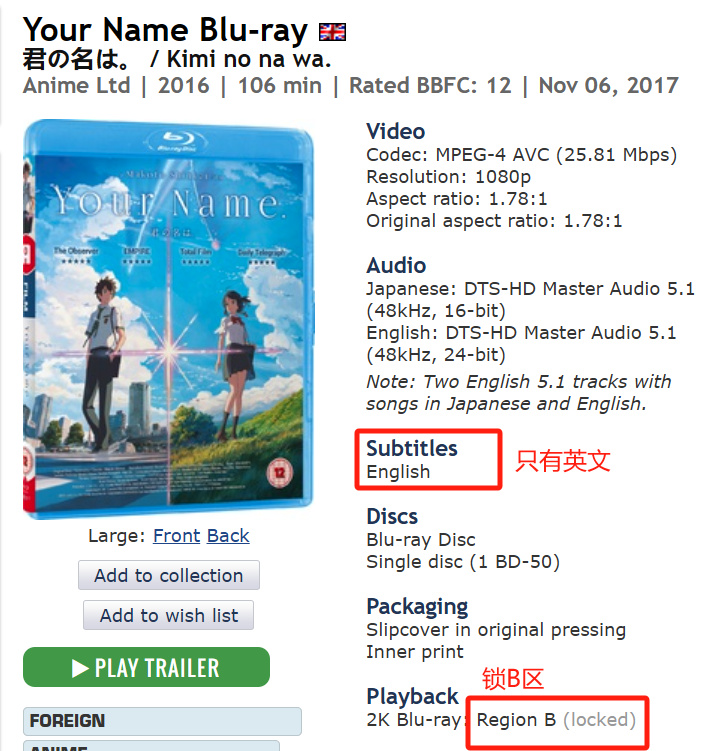
Task: Play the trailer with the green button
Action: click(146, 667)
